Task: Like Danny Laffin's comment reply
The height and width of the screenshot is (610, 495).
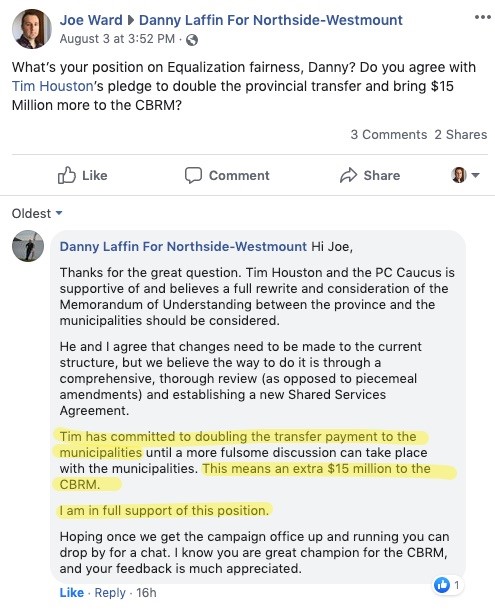Action: point(72,592)
